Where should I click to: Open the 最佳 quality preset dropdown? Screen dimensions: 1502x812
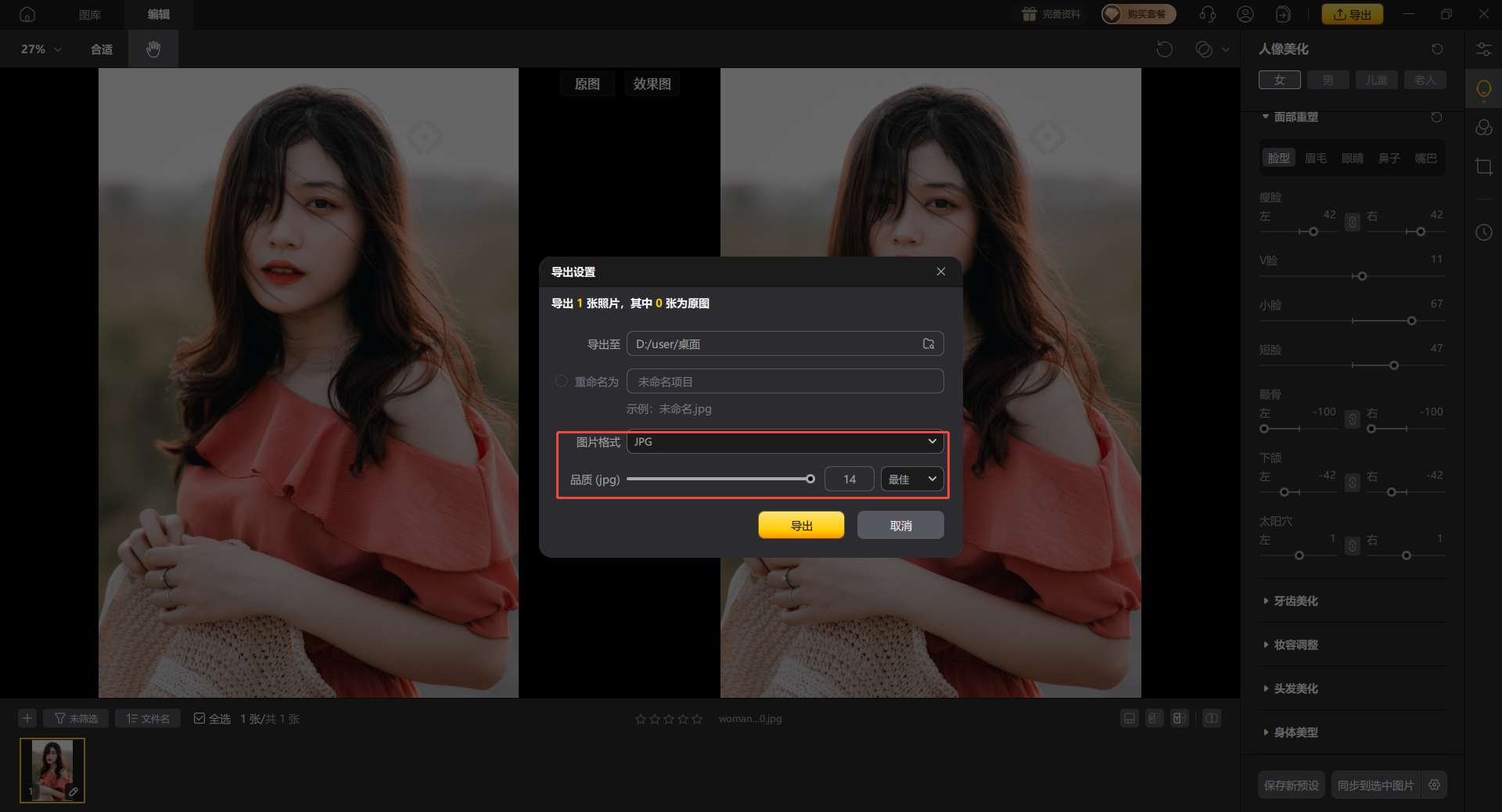pyautogui.click(x=911, y=480)
